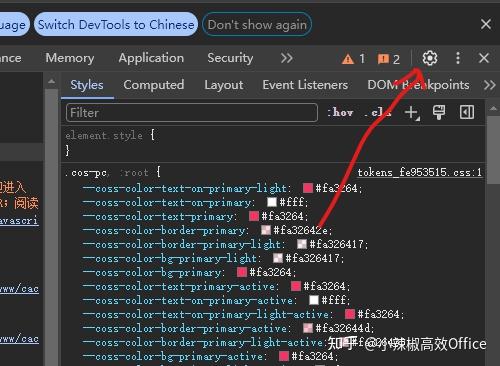The height and width of the screenshot is (366, 500).
Task: Toggle the rendering emulations paintbrush icon
Action: click(439, 113)
